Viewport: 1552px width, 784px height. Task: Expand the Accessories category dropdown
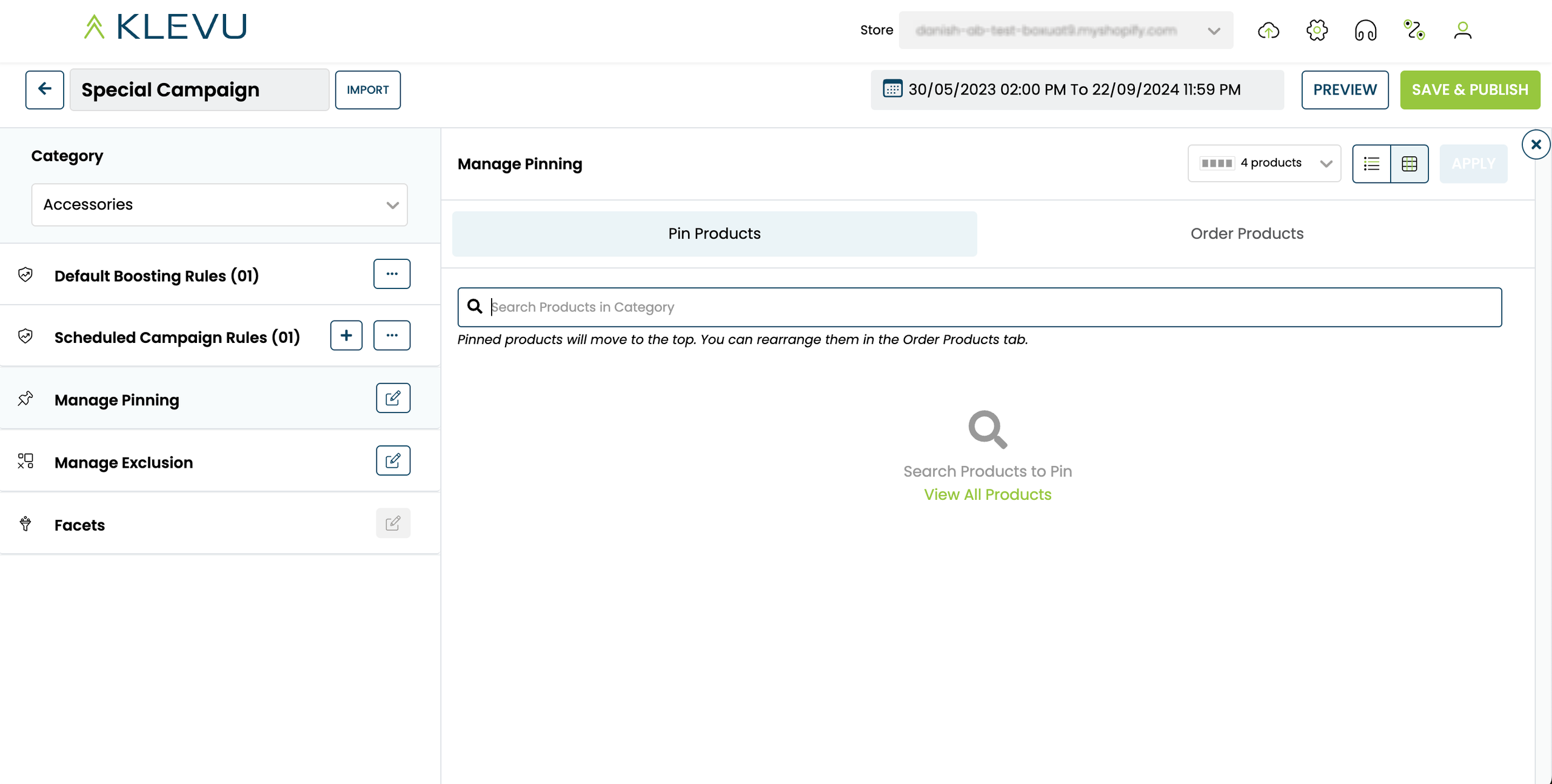(x=219, y=205)
